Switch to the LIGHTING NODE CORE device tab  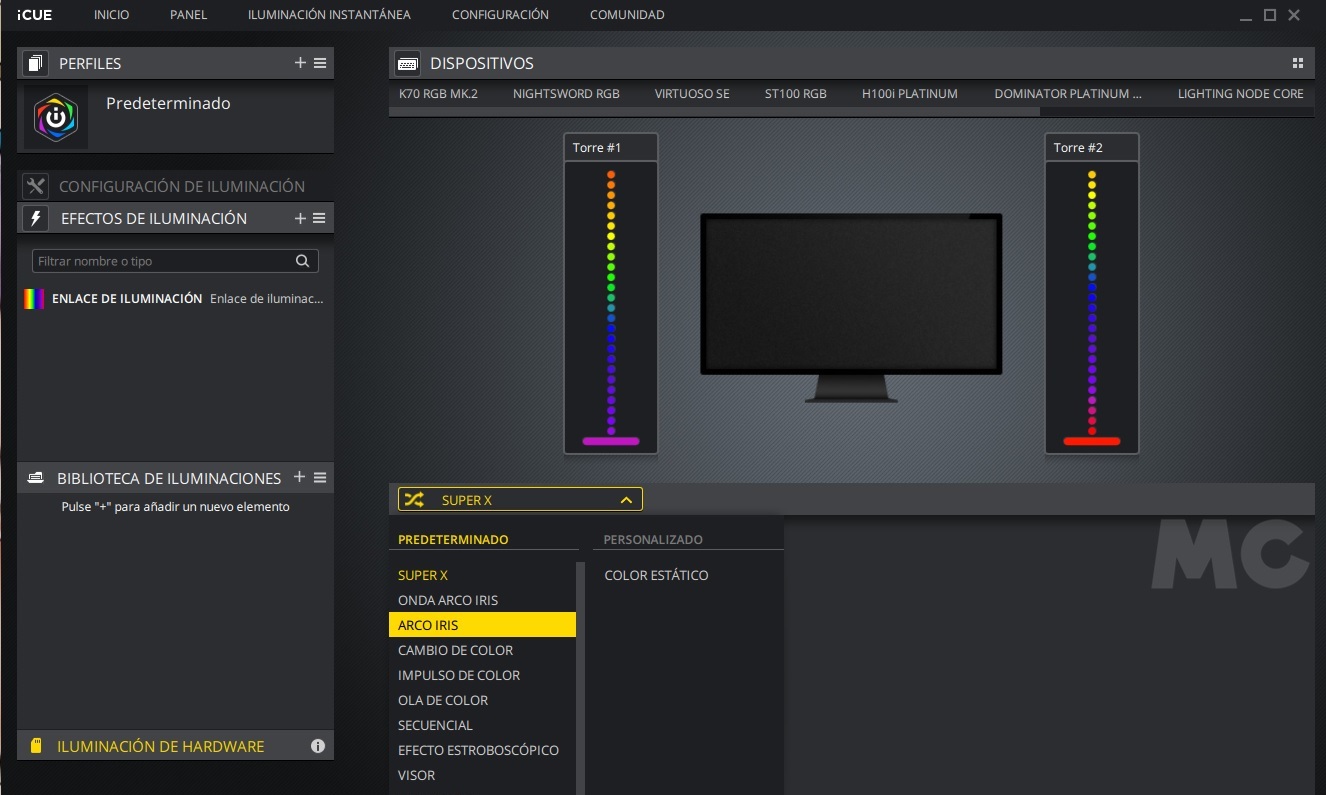[x=1240, y=94]
